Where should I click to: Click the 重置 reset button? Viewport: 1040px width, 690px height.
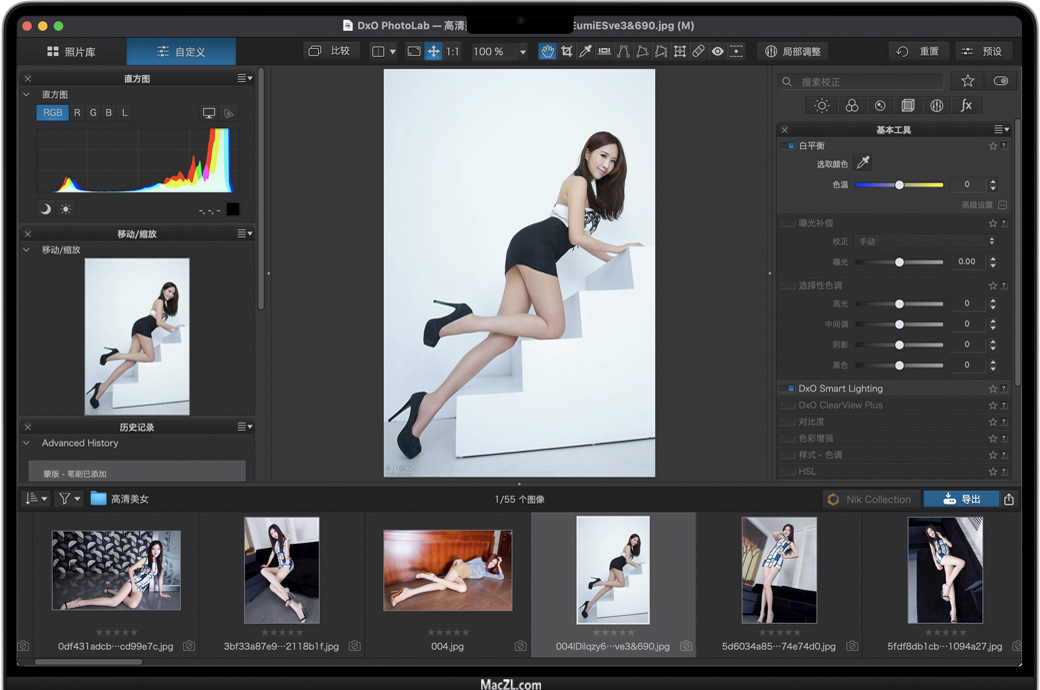tap(918, 51)
